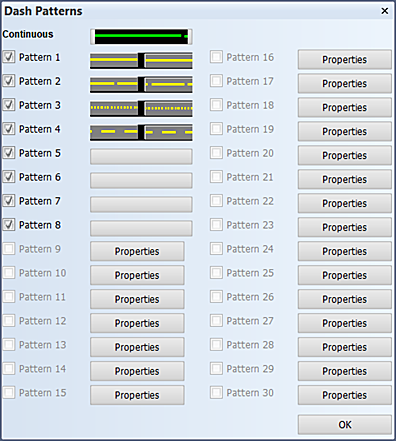396x441 pixels.
Task: Open Pattern 2 long-dash preview
Action: click(x=141, y=84)
